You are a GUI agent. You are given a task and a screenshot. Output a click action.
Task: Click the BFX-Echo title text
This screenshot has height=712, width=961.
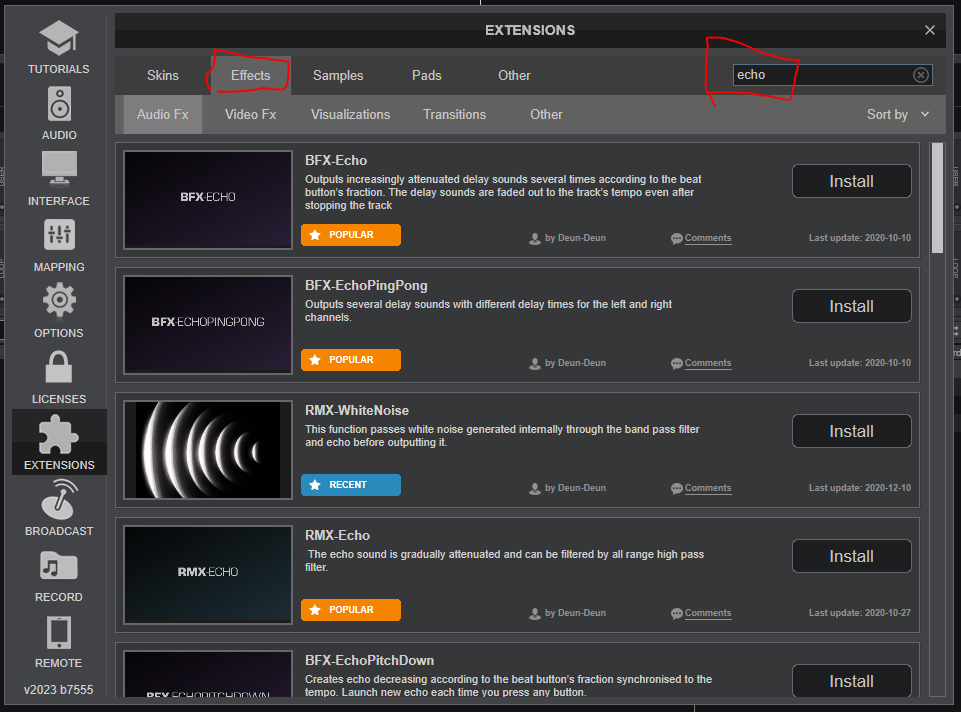pos(336,161)
